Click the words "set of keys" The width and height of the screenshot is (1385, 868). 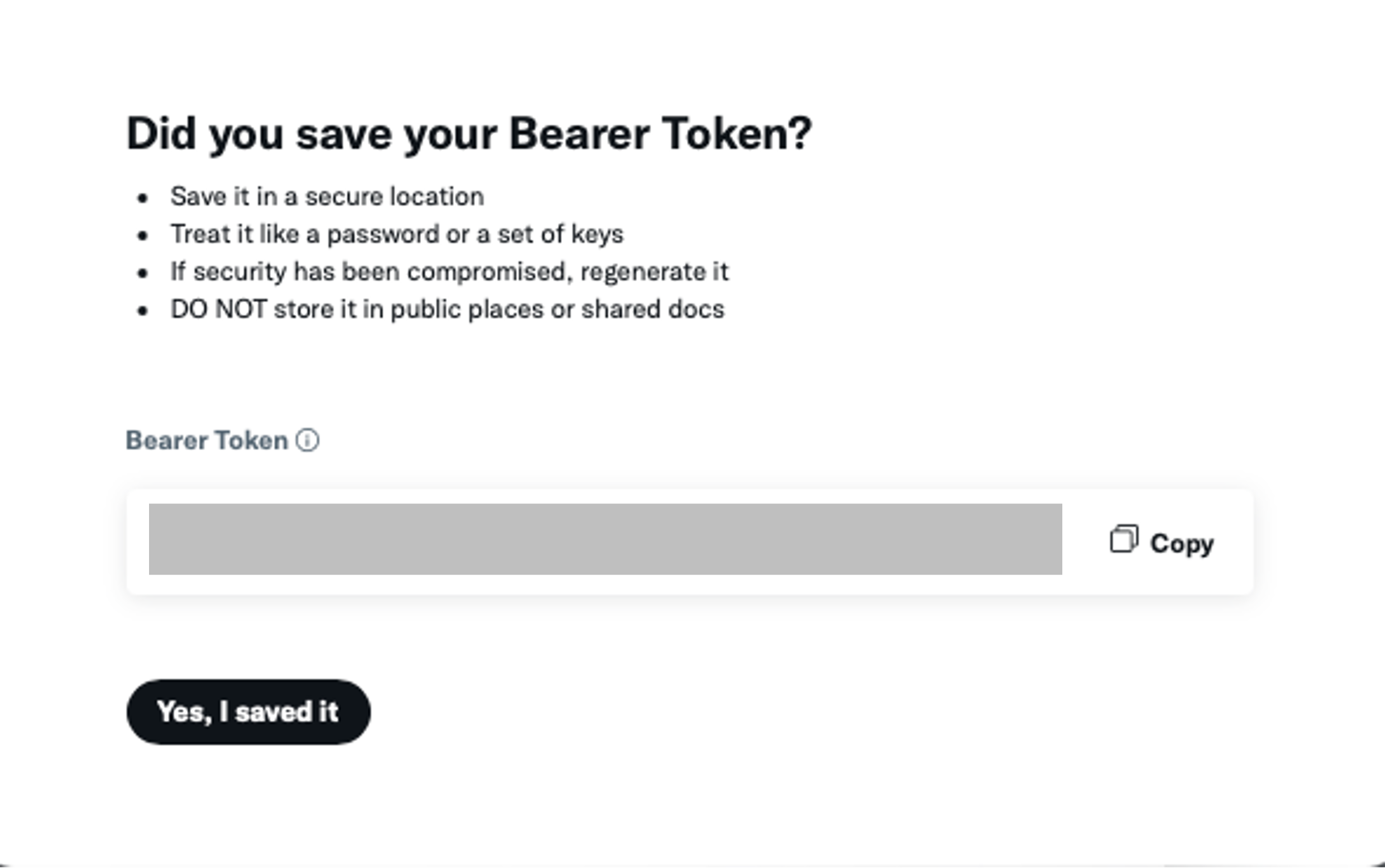pos(560,234)
